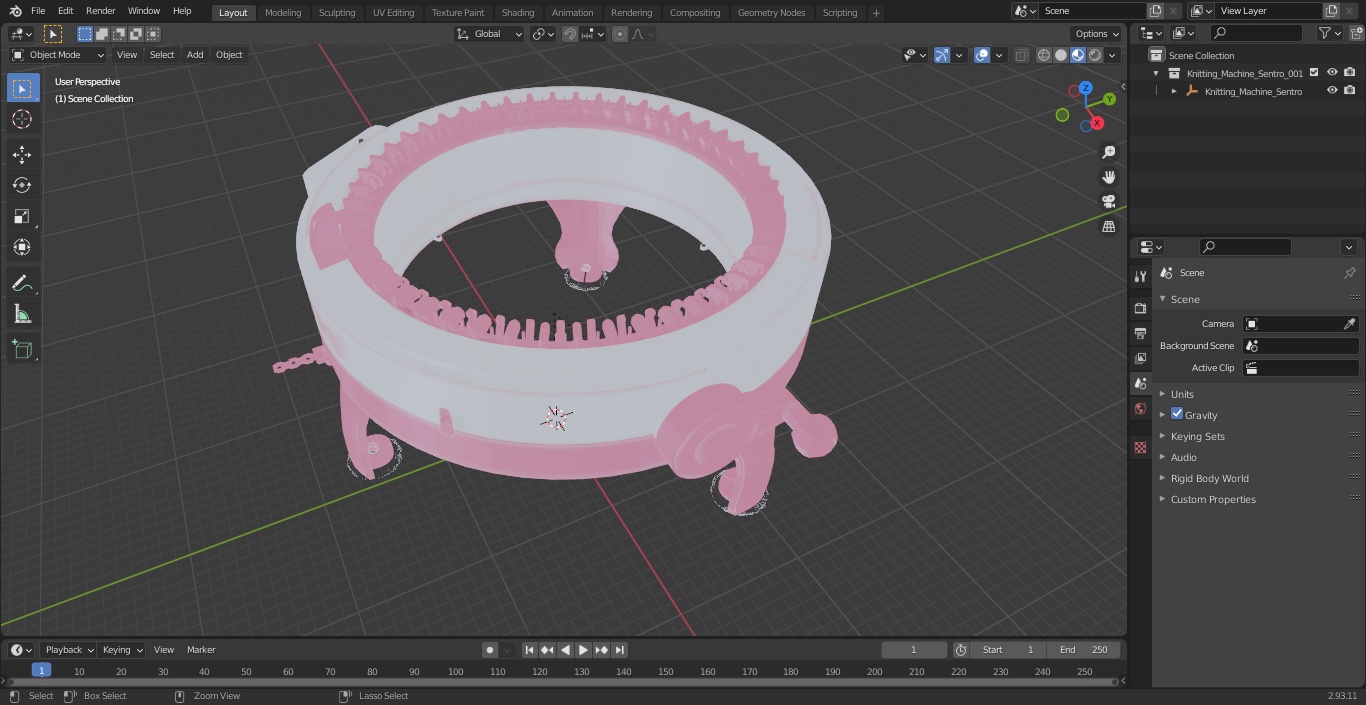Open the World properties tab
Image resolution: width=1366 pixels, height=705 pixels.
1140,408
